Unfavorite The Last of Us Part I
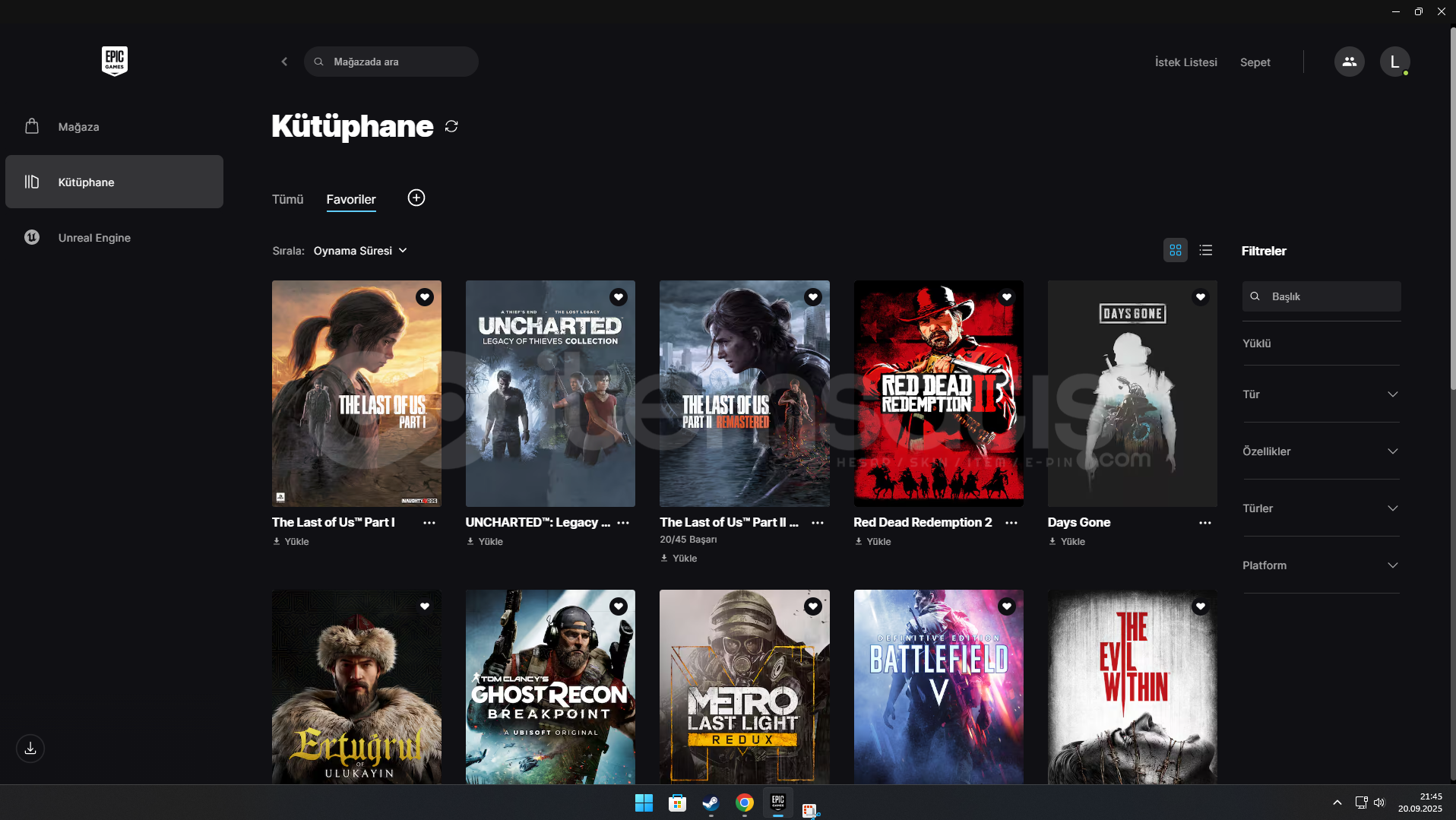 point(425,297)
